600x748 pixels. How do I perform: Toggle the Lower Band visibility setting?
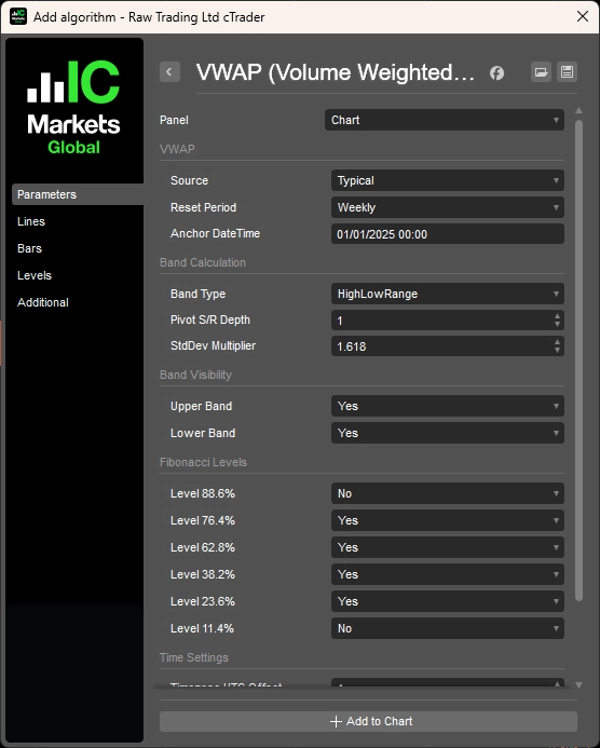pyautogui.click(x=447, y=433)
